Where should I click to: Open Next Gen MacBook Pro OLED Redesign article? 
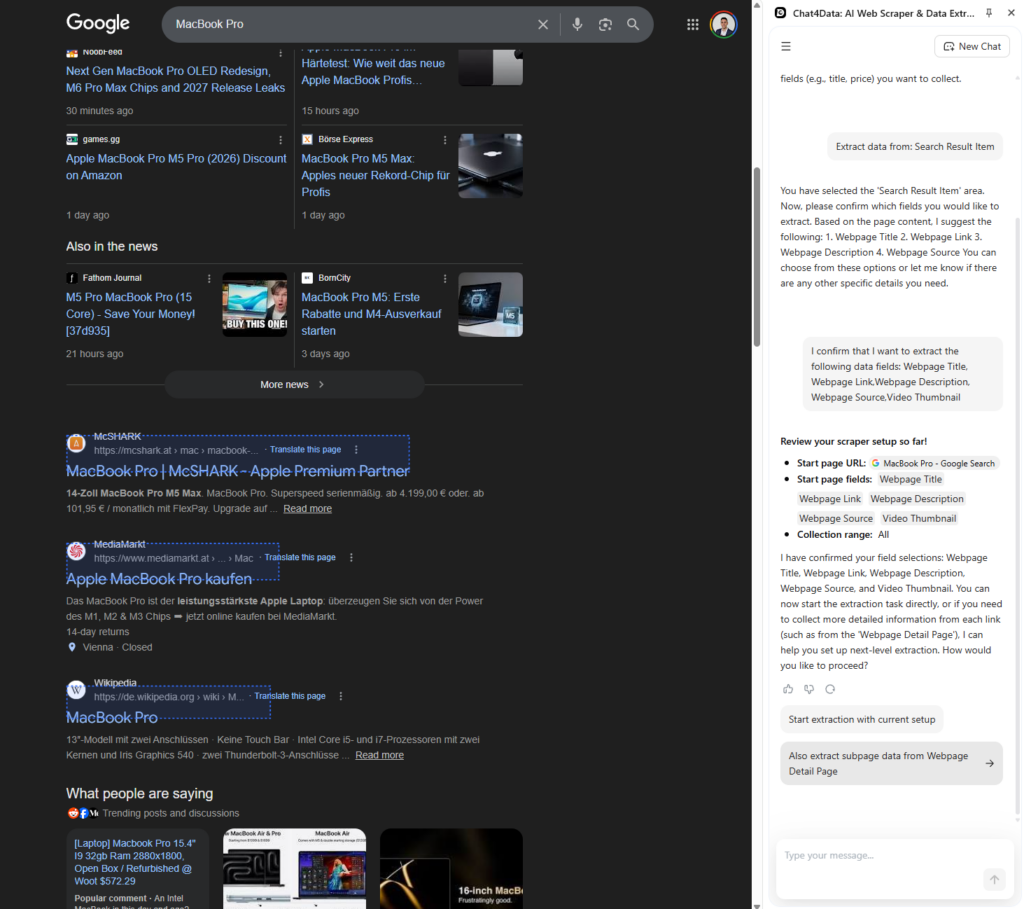pos(176,79)
